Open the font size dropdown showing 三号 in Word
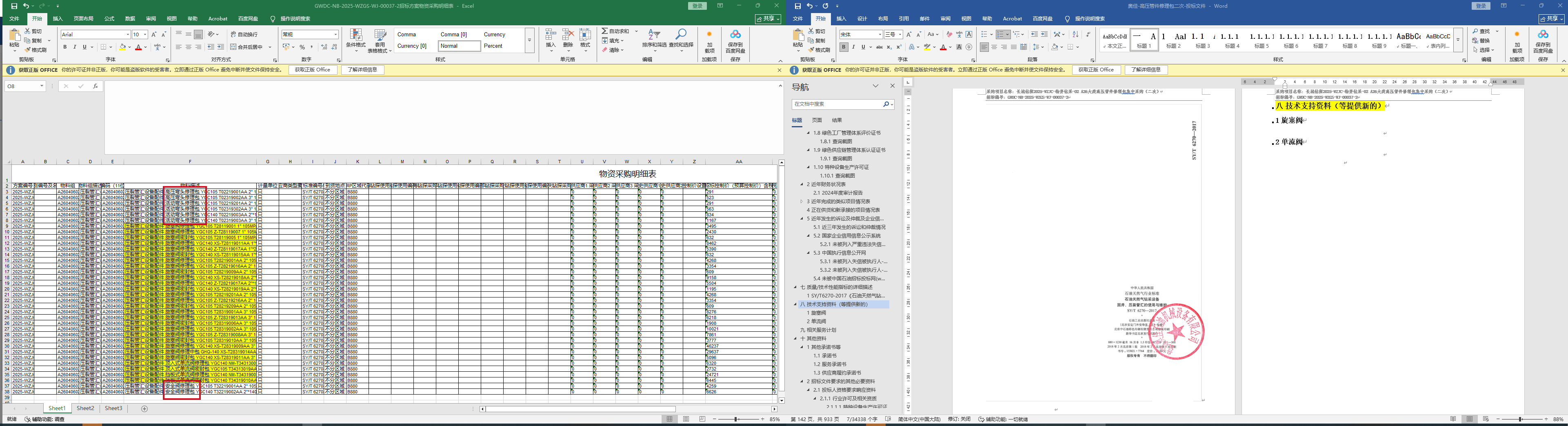This screenshot has width=1568, height=426. coord(900,35)
